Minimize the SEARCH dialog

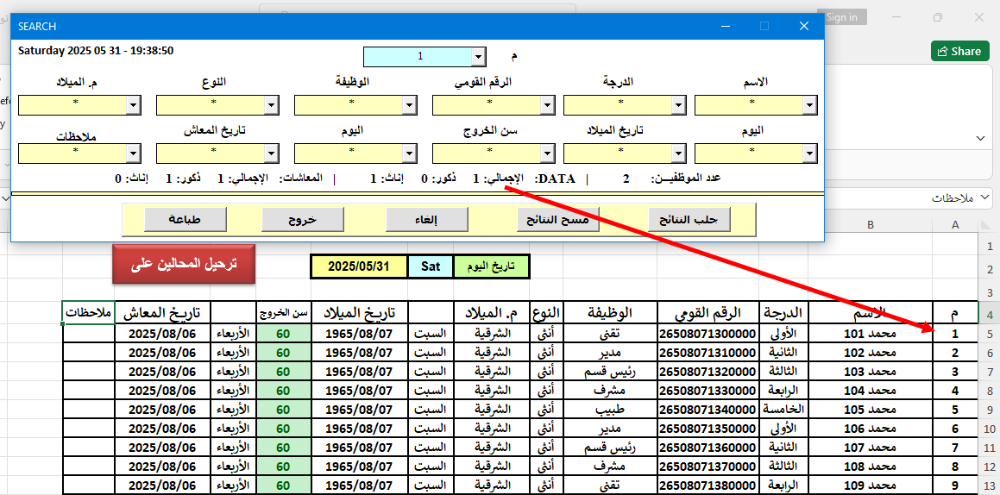pos(725,26)
